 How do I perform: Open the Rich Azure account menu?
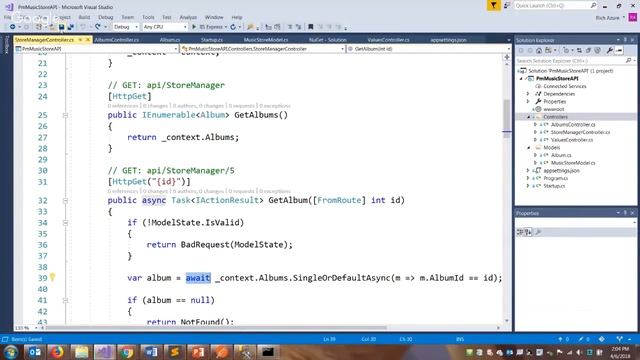tap(610, 18)
